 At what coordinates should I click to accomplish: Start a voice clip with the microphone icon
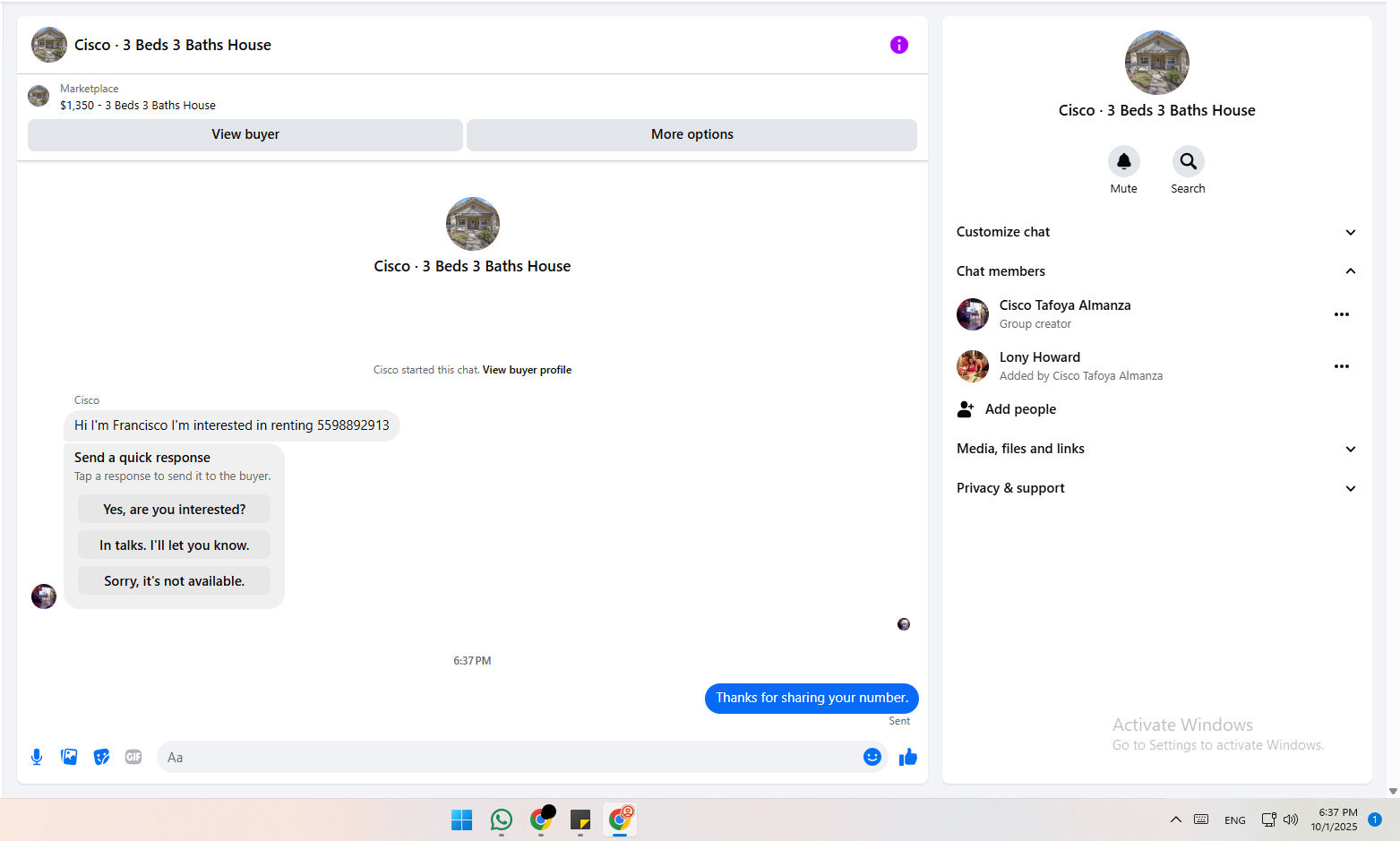pyautogui.click(x=37, y=757)
